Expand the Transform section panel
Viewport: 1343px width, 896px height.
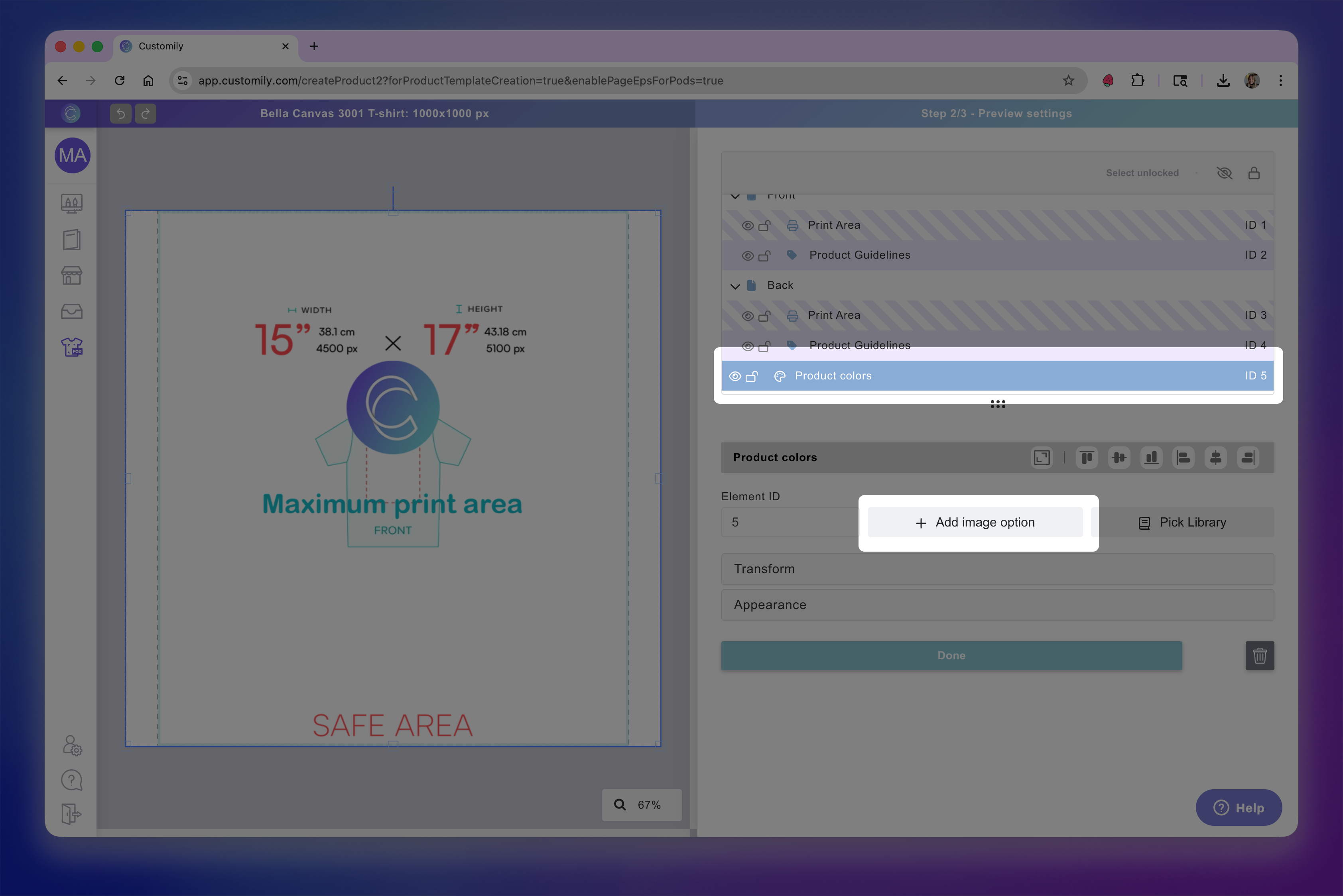pos(997,569)
